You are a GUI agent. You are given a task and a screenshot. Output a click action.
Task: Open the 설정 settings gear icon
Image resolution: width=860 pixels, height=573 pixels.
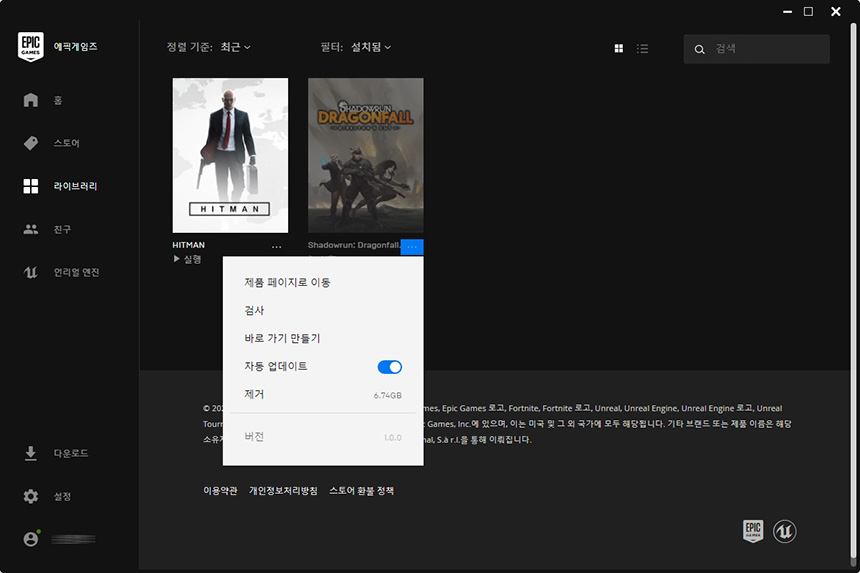coord(31,496)
